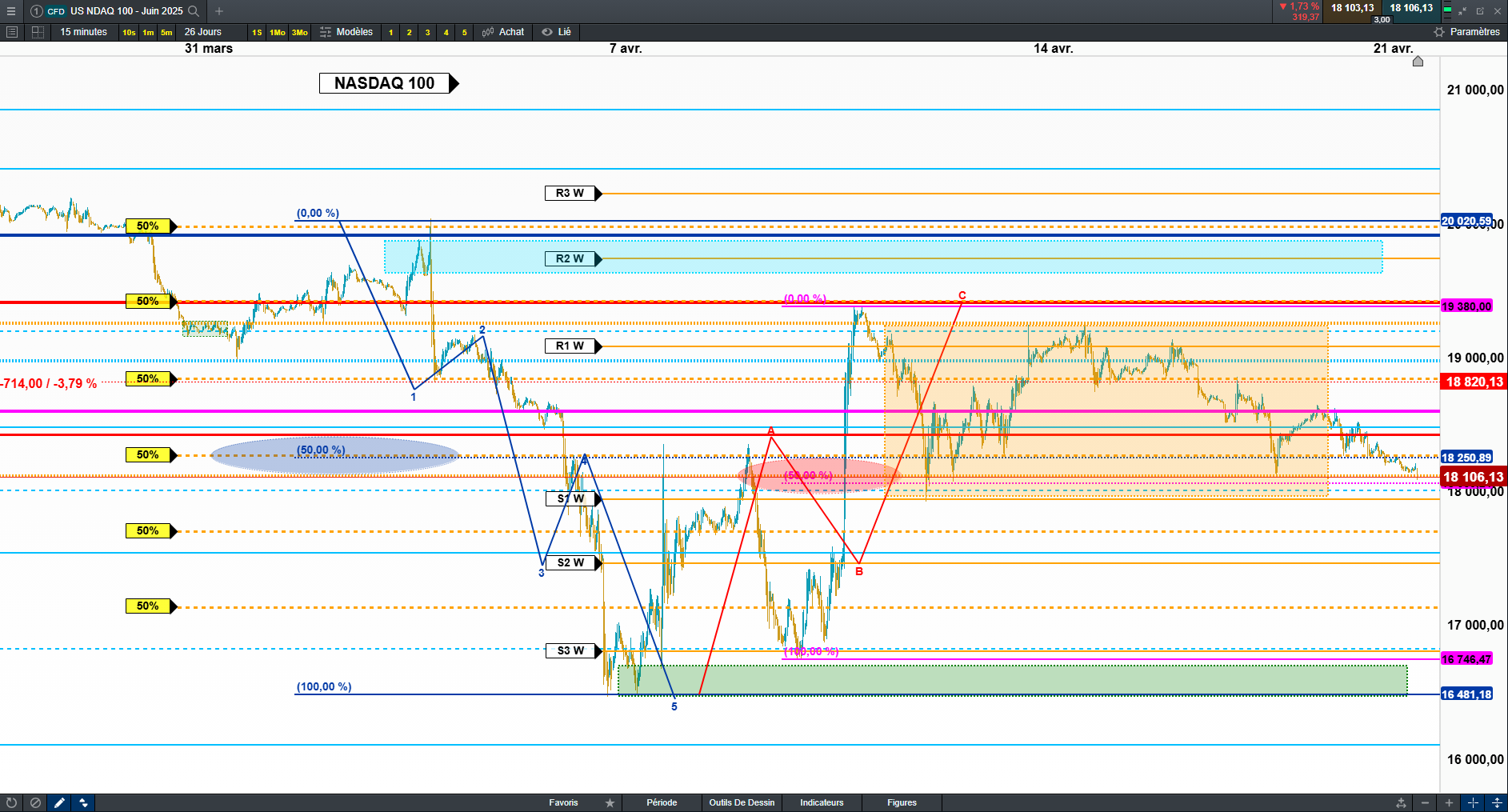Image resolution: width=1508 pixels, height=812 pixels.
Task: Load template number 1
Action: (391, 33)
